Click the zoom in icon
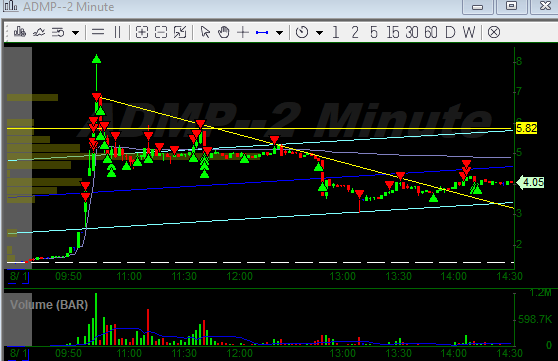Image resolution: width=558 pixels, height=361 pixels. [x=142, y=32]
